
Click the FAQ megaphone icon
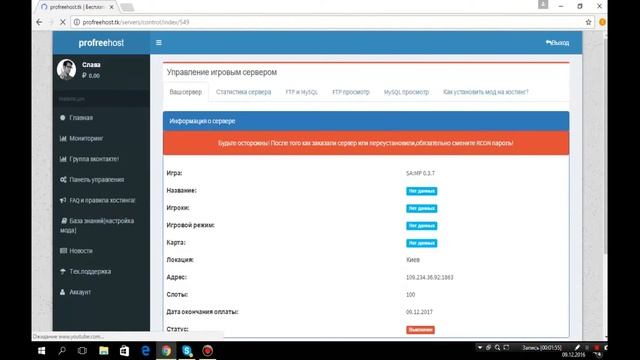[63, 200]
